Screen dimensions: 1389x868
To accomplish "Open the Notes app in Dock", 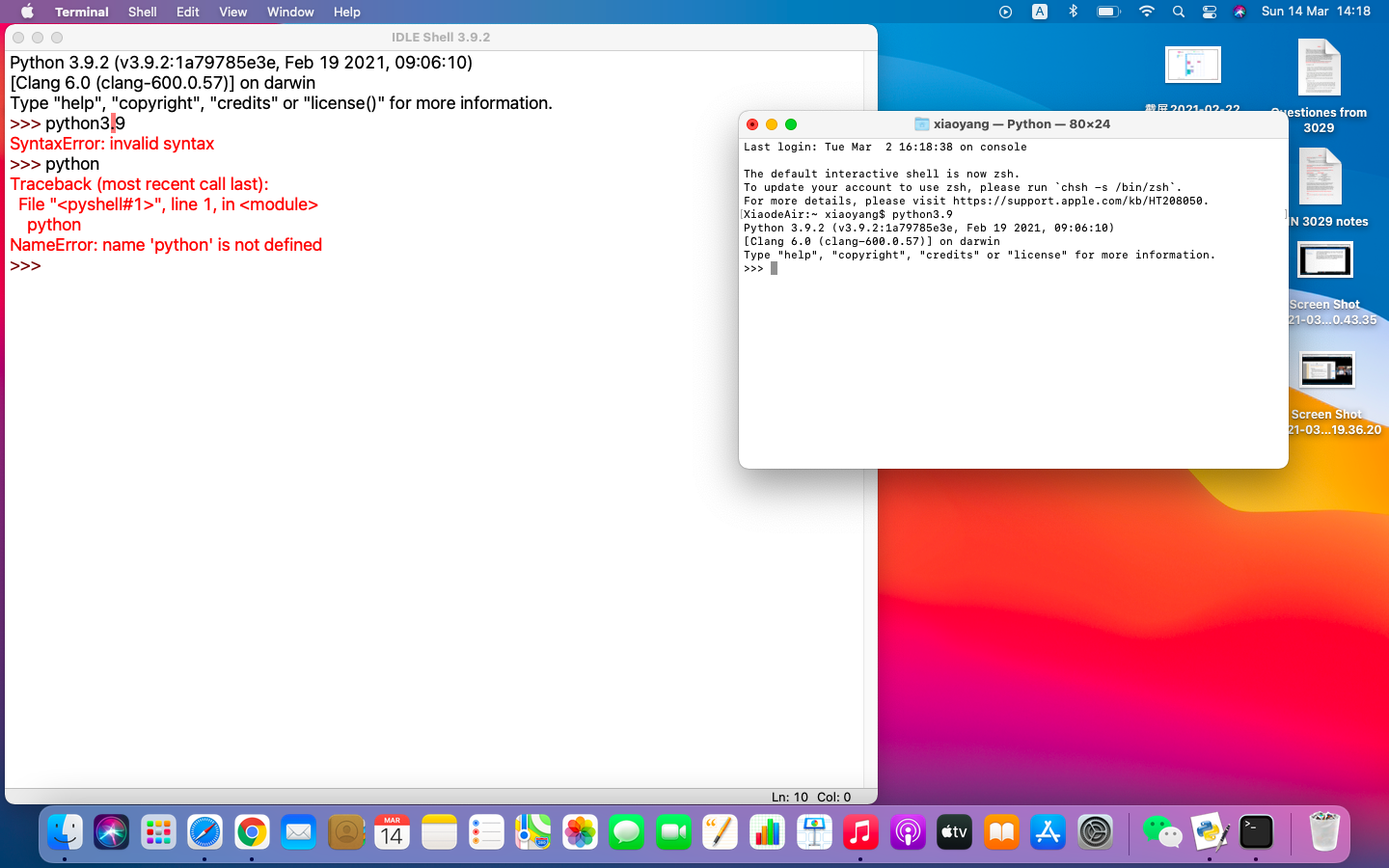I will tap(439, 831).
